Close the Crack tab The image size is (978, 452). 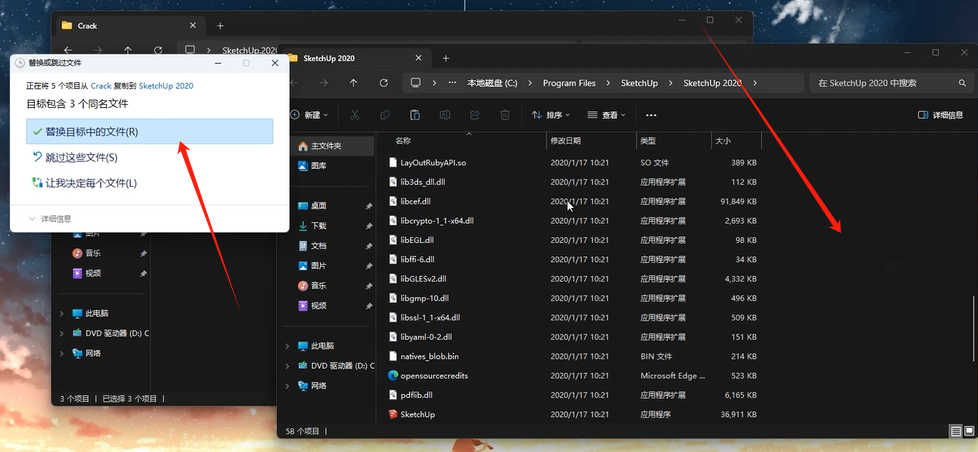[x=193, y=26]
